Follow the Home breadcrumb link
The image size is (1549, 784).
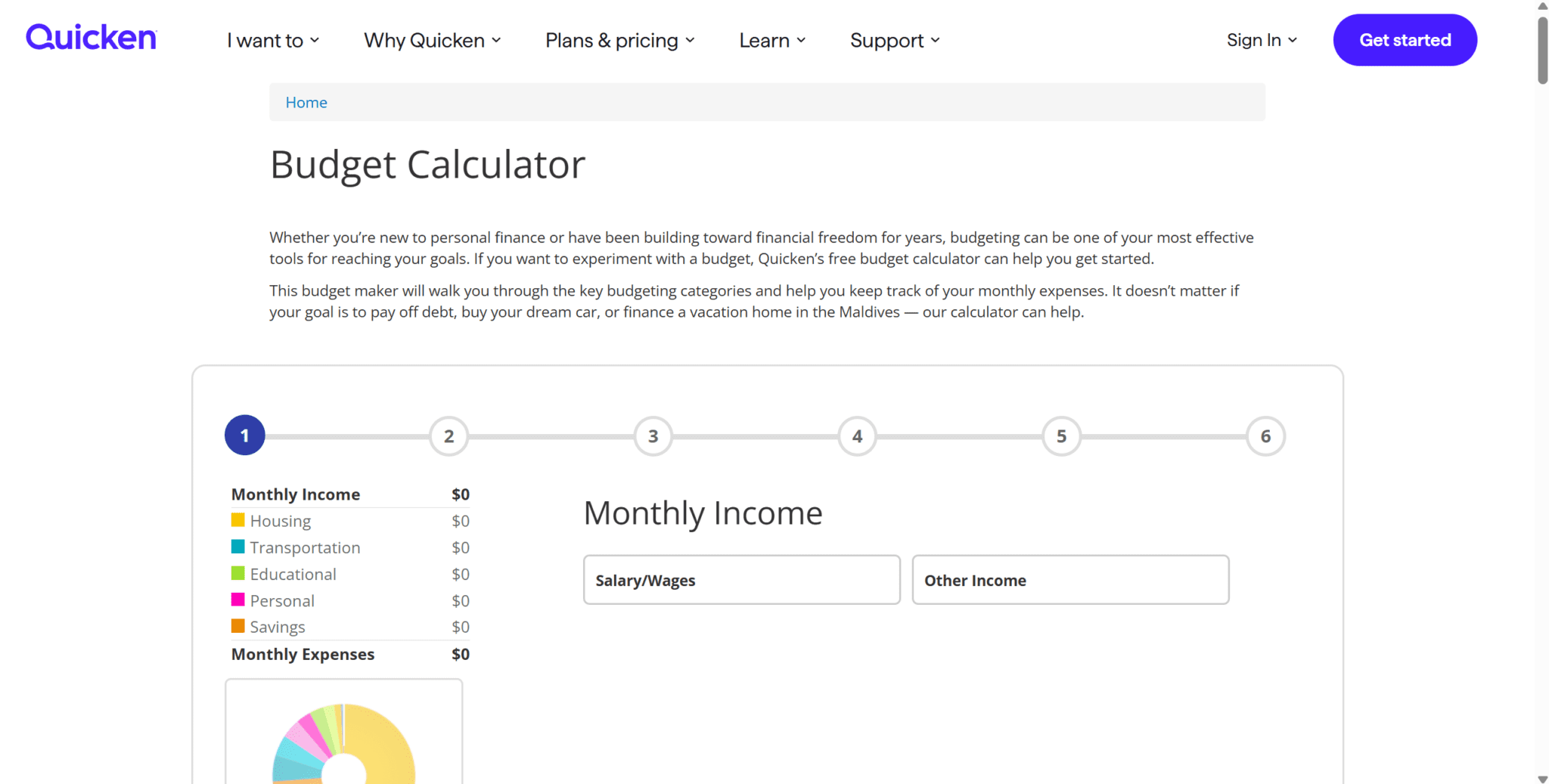pos(306,103)
